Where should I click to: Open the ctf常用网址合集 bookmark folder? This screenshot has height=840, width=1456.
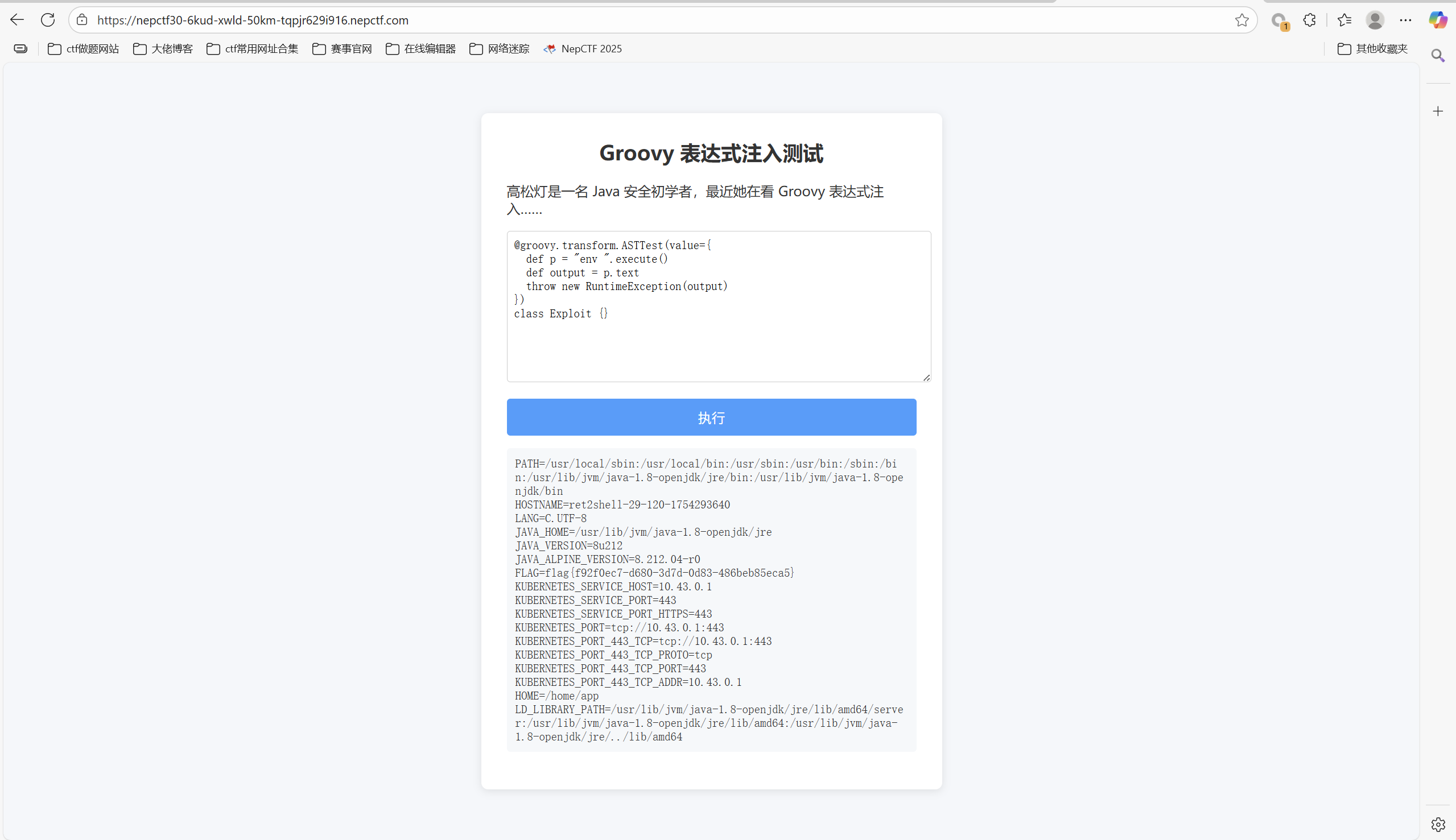[x=252, y=49]
